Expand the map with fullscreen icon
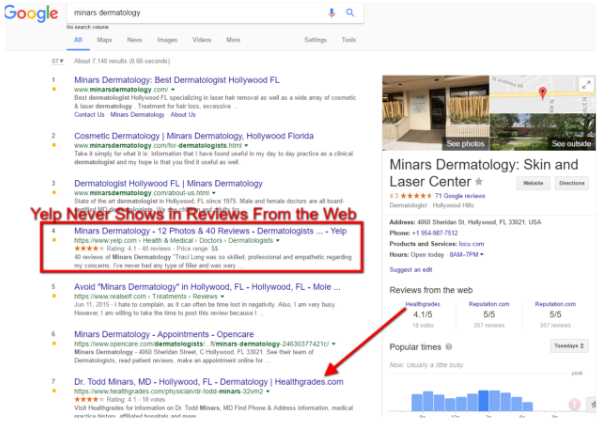Viewport: 613px width, 423px height. [586, 84]
